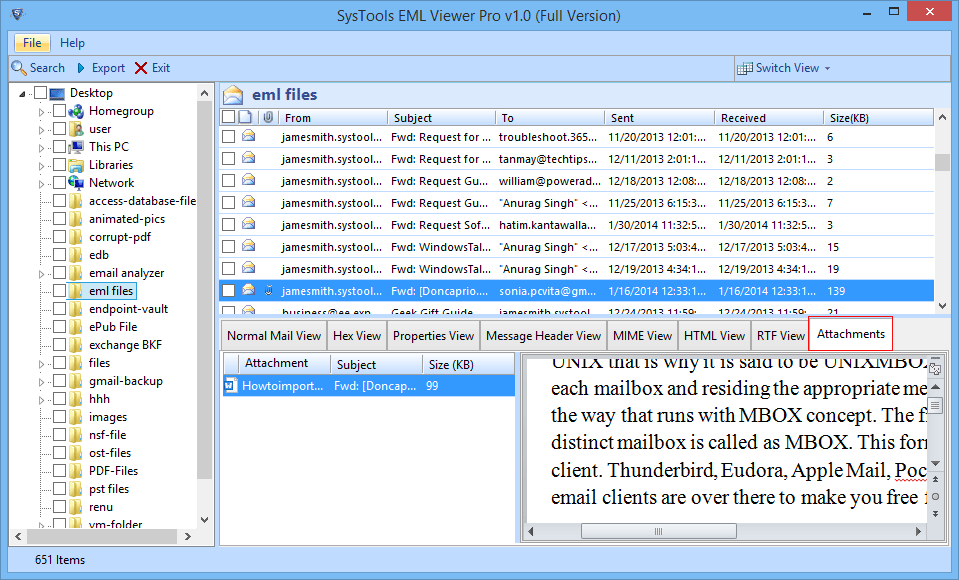The image size is (959, 580).
Task: Click envelope icon of the tanmay@techtips email
Action: tap(248, 158)
